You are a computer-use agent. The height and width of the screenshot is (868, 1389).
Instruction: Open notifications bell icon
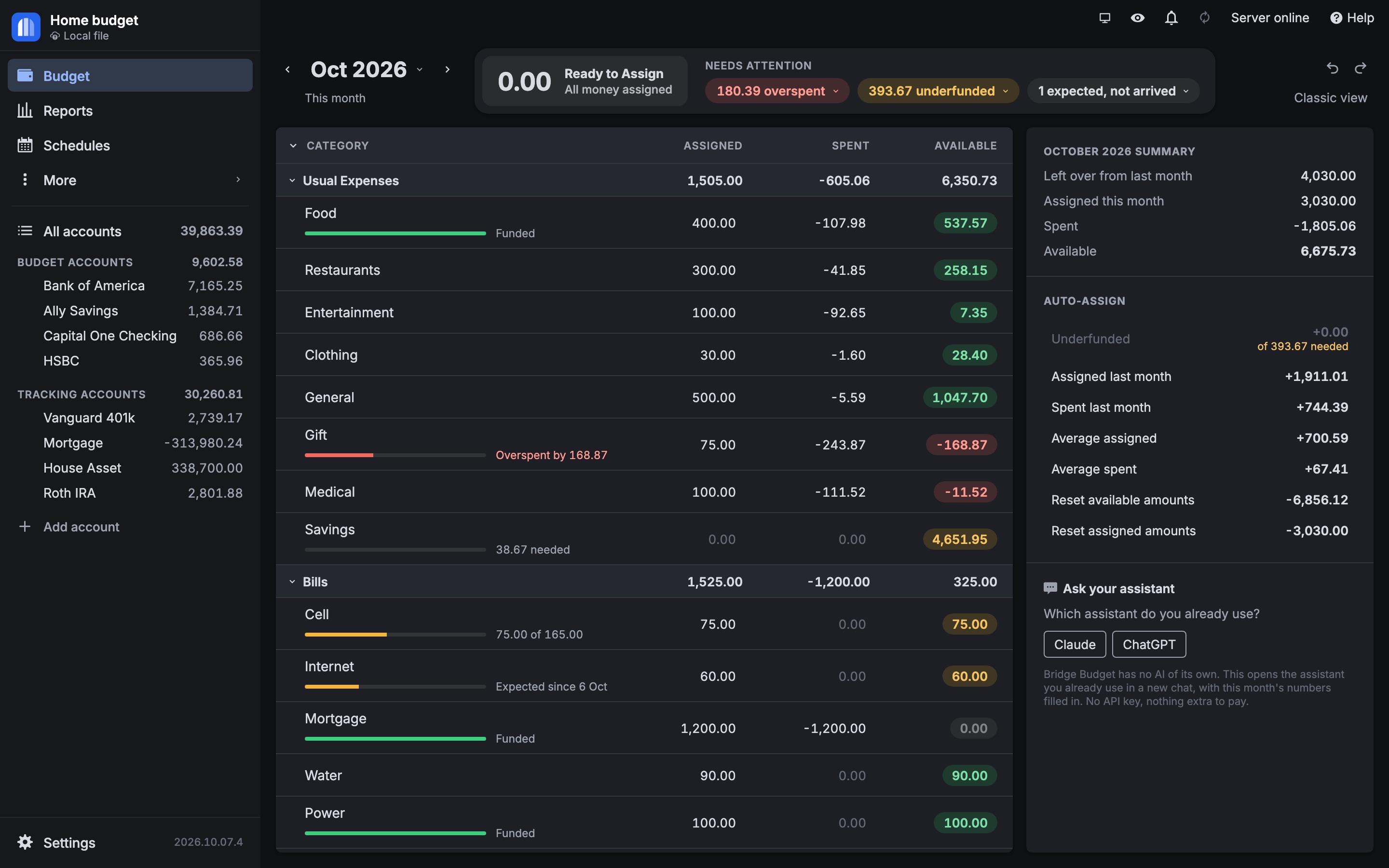(1171, 18)
